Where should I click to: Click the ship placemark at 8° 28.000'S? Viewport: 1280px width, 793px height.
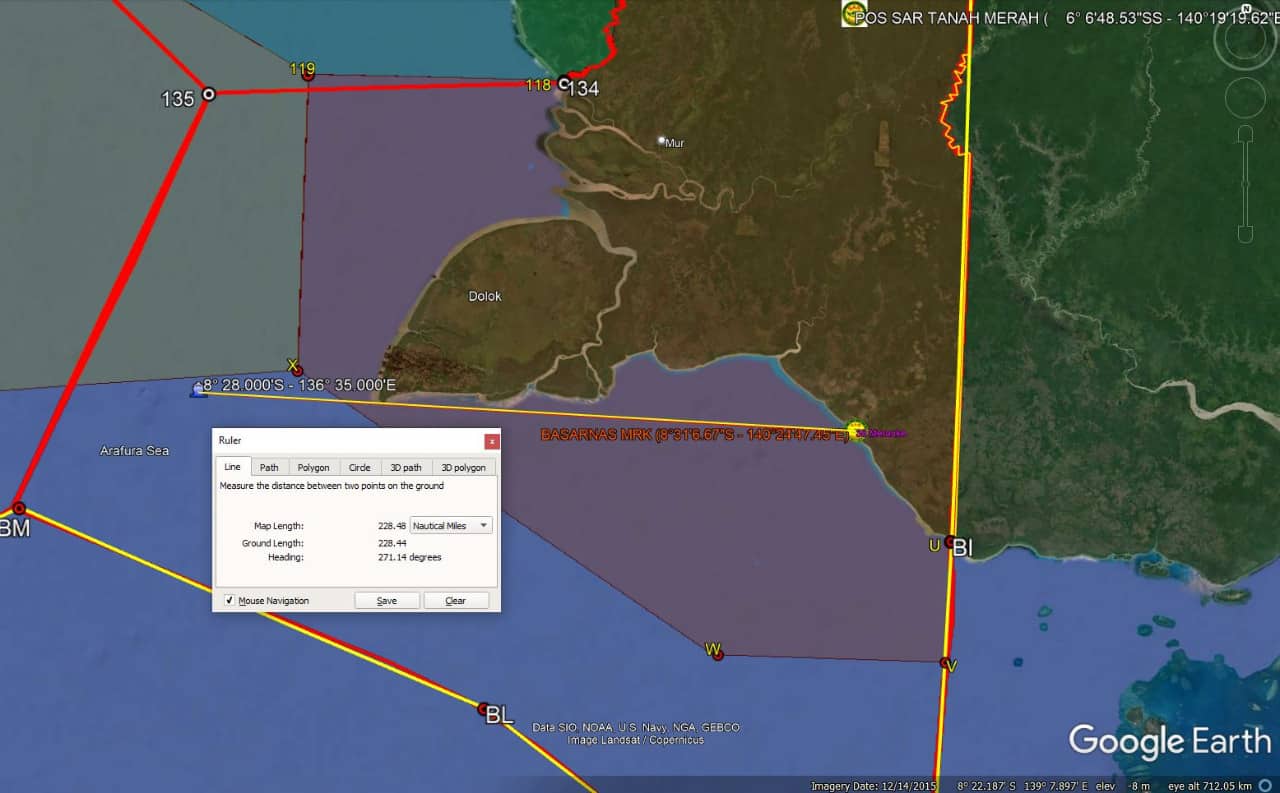point(198,389)
